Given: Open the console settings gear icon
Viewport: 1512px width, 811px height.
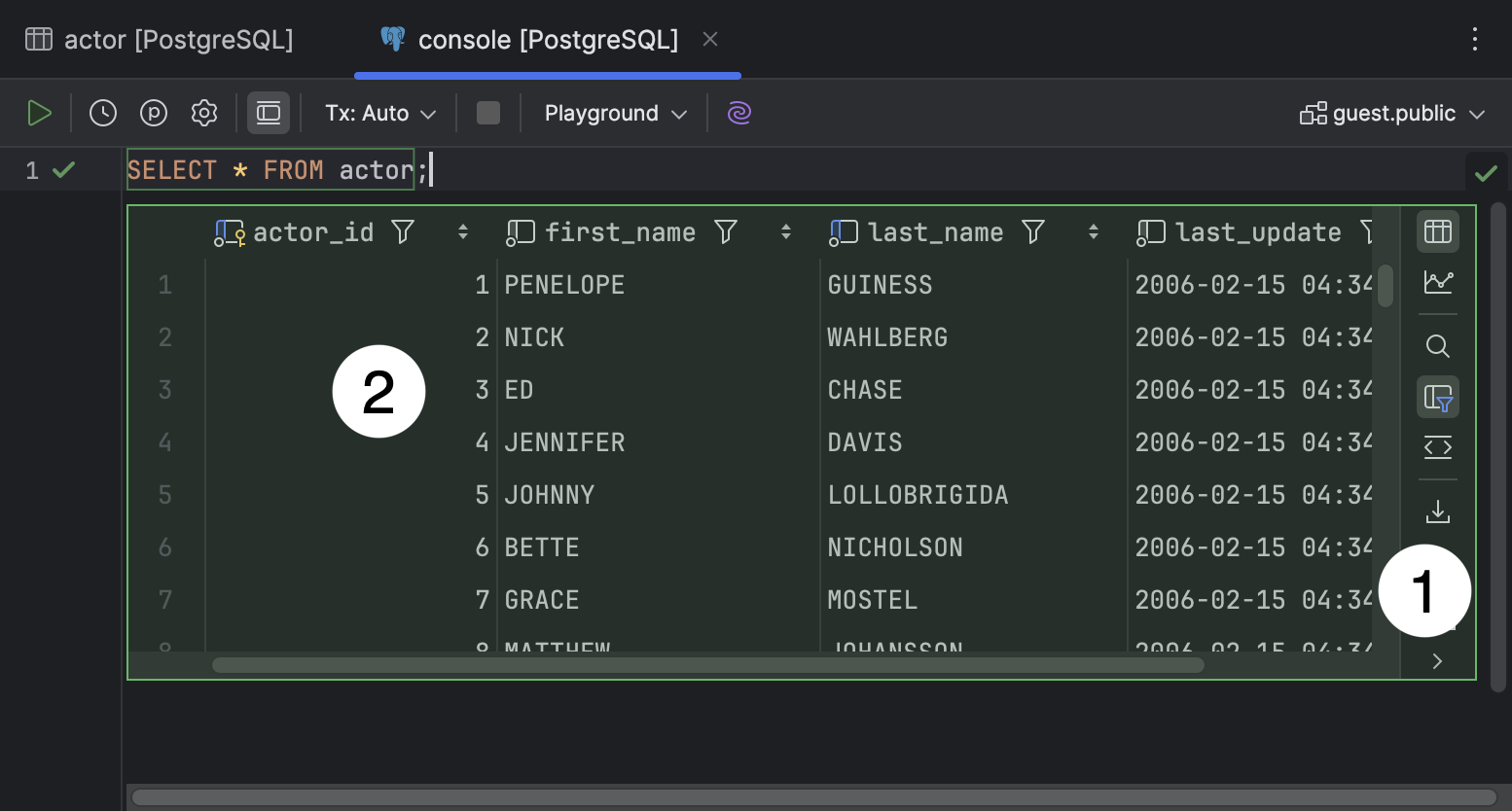Looking at the screenshot, I should pos(203,113).
